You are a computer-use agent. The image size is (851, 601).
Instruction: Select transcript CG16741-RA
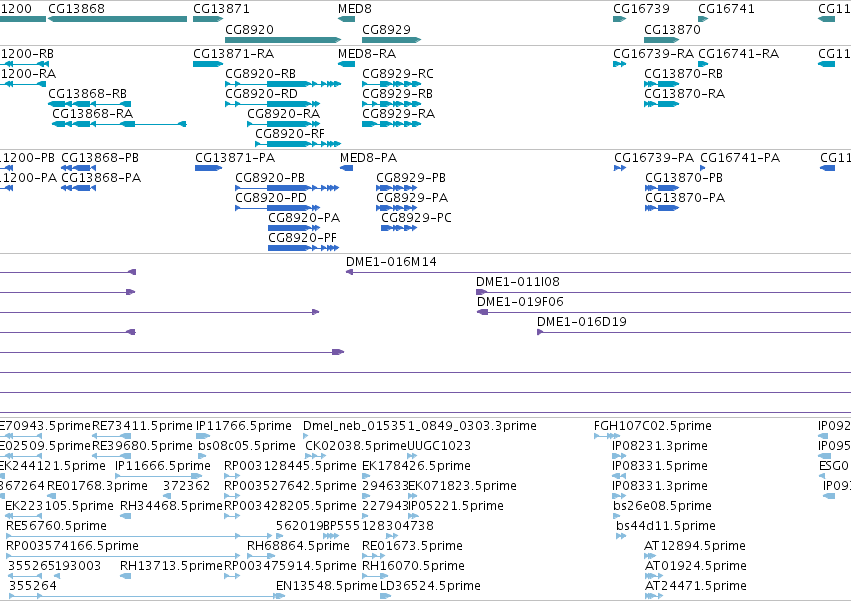[x=739, y=54]
